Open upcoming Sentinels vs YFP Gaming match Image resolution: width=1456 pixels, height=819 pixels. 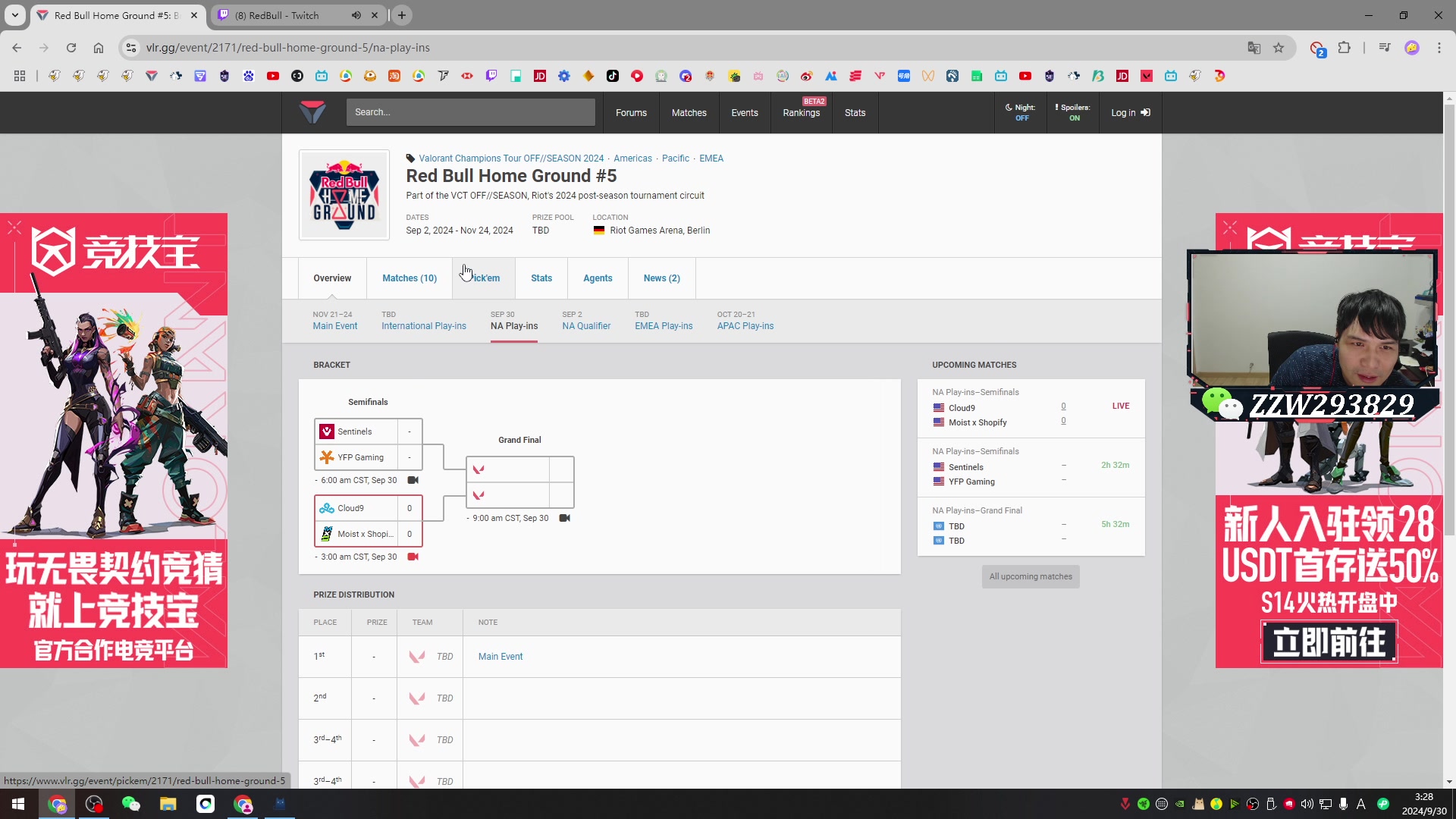(x=1031, y=467)
